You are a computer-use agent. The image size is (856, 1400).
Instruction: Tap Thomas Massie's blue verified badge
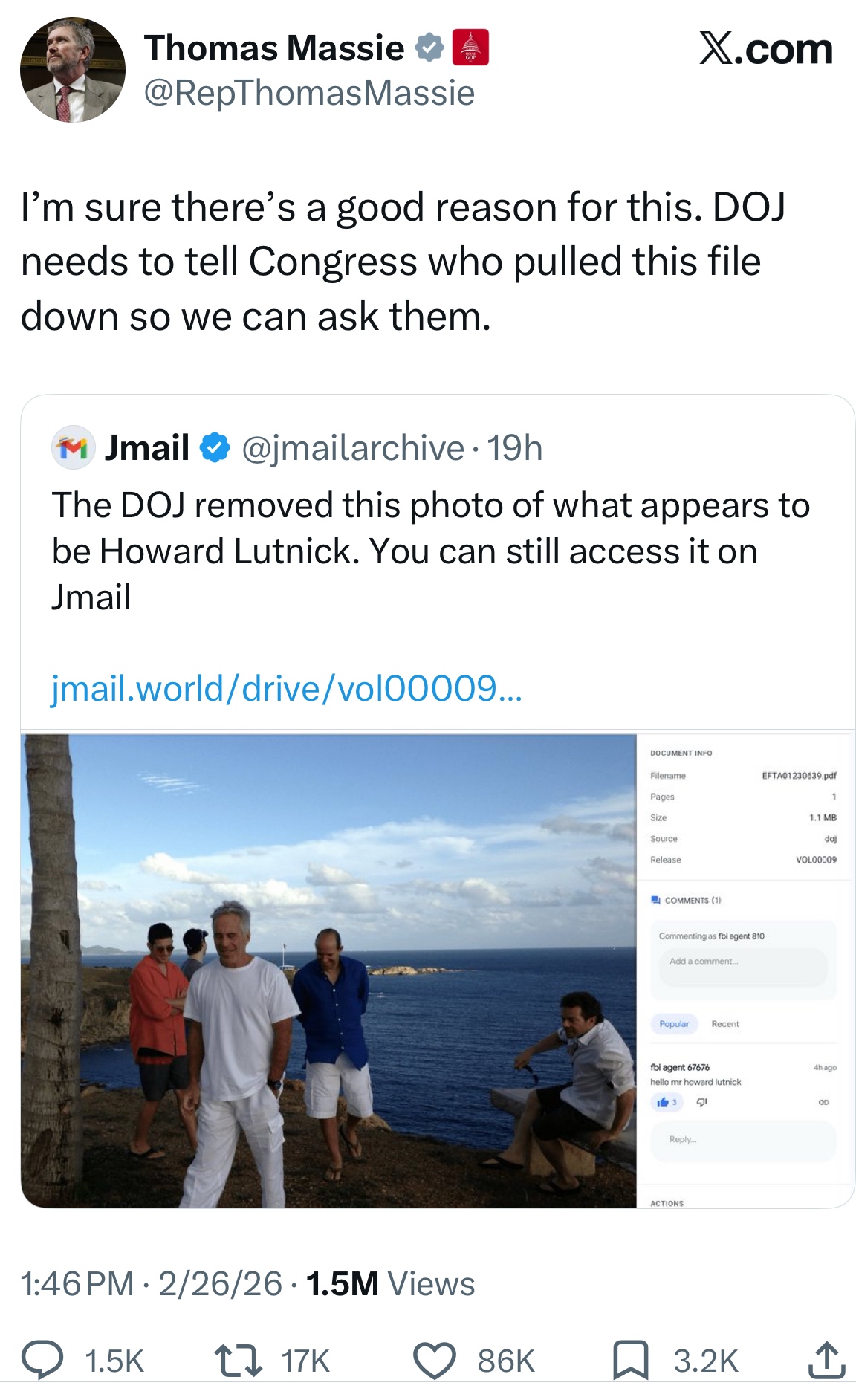coord(429,48)
